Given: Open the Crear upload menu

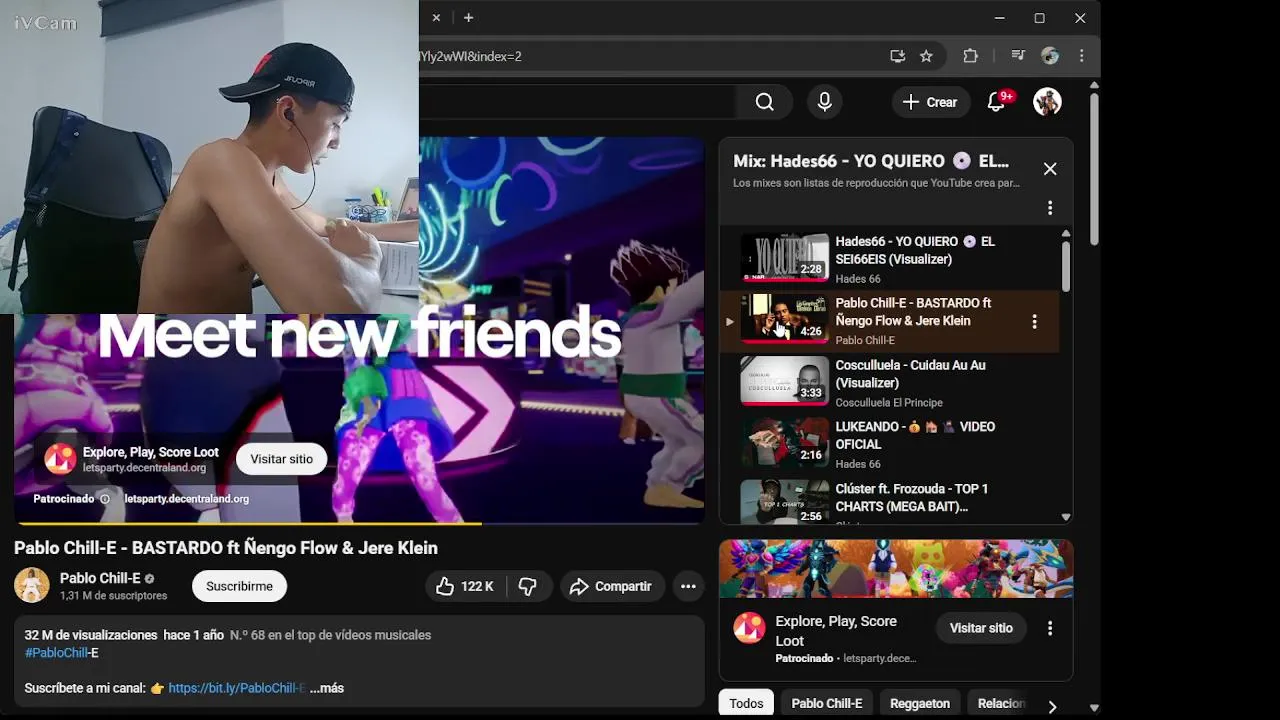Looking at the screenshot, I should point(931,102).
